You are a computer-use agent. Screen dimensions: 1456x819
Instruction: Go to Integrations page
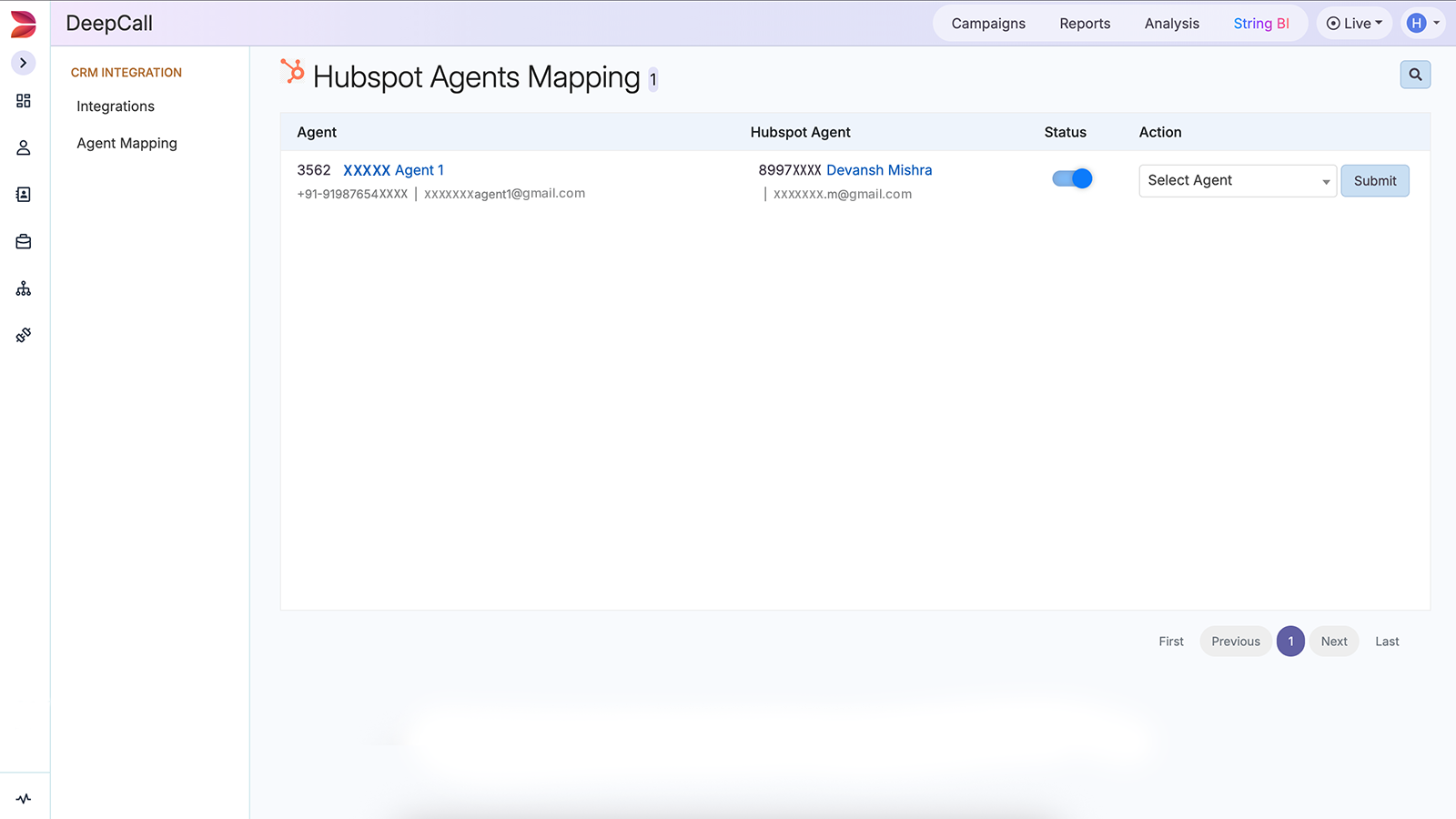tap(116, 106)
